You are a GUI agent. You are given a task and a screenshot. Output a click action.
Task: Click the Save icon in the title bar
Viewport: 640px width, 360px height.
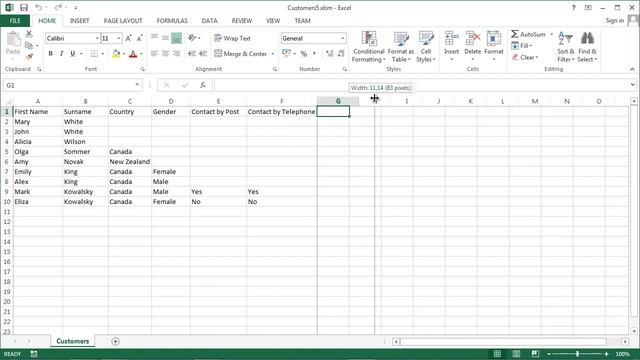[24, 8]
